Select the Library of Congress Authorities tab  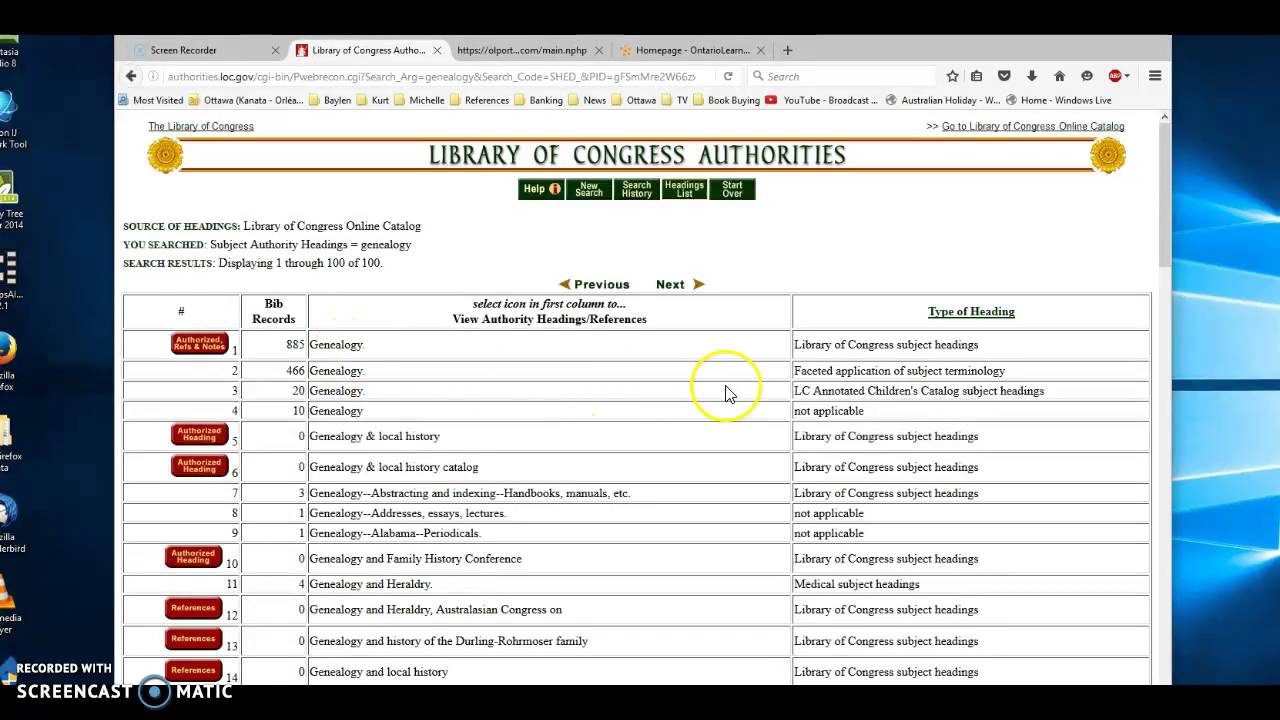click(x=369, y=50)
